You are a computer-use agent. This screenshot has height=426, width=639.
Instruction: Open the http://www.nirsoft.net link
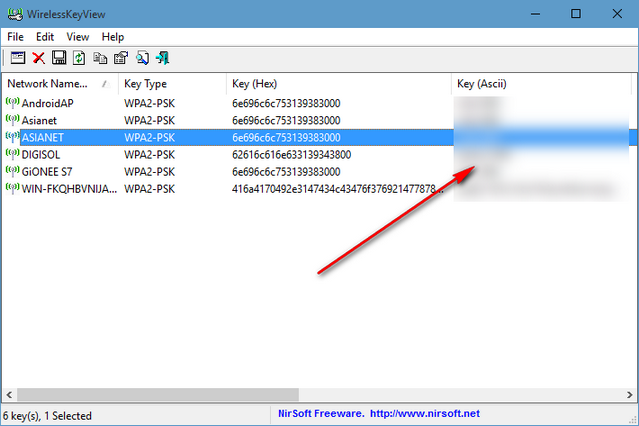pos(425,414)
